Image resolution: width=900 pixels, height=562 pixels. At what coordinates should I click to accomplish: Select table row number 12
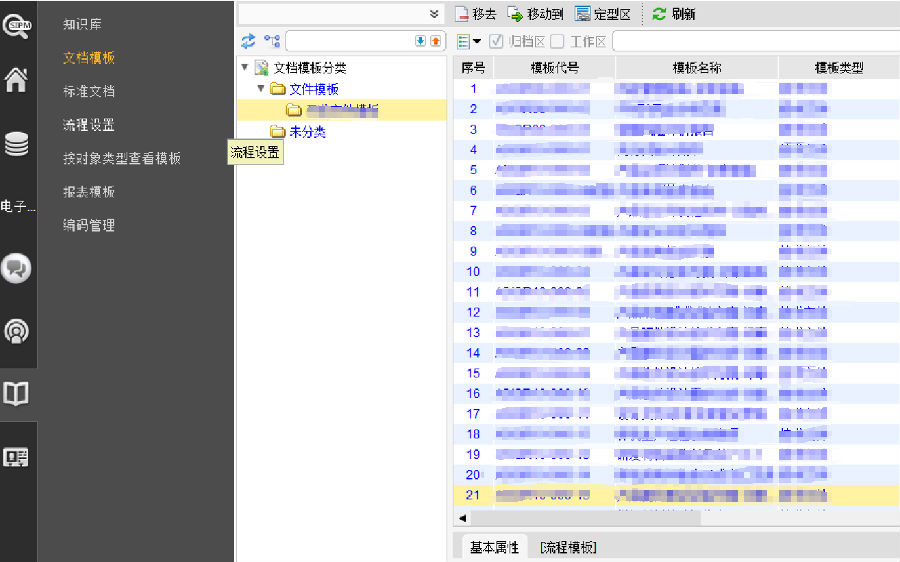click(x=677, y=312)
